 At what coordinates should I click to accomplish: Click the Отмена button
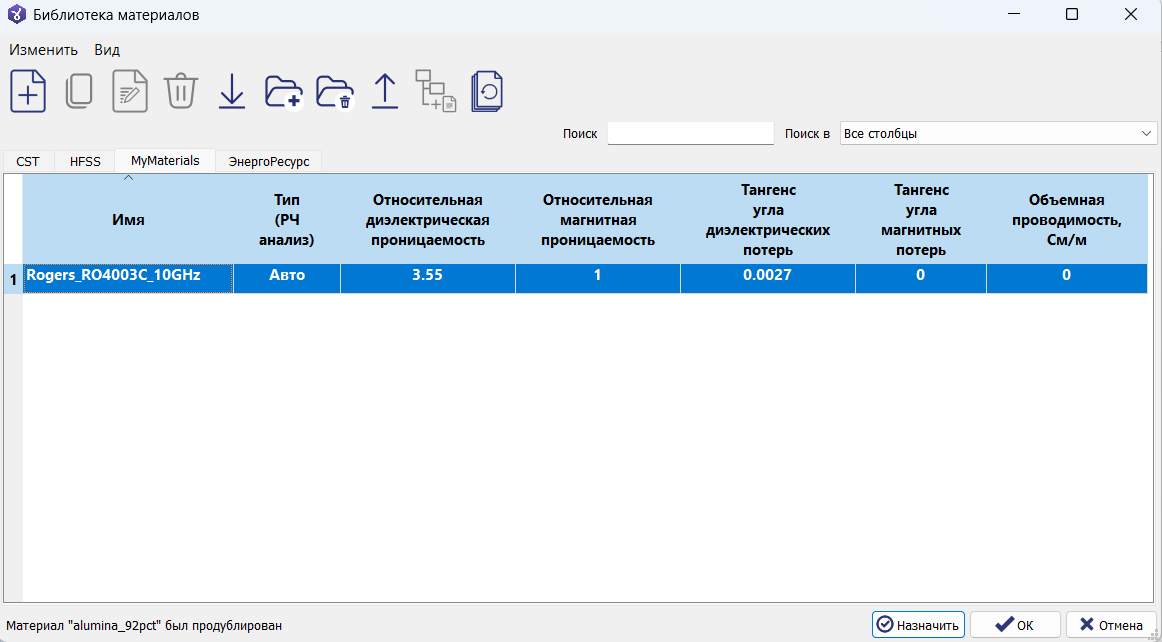1111,625
